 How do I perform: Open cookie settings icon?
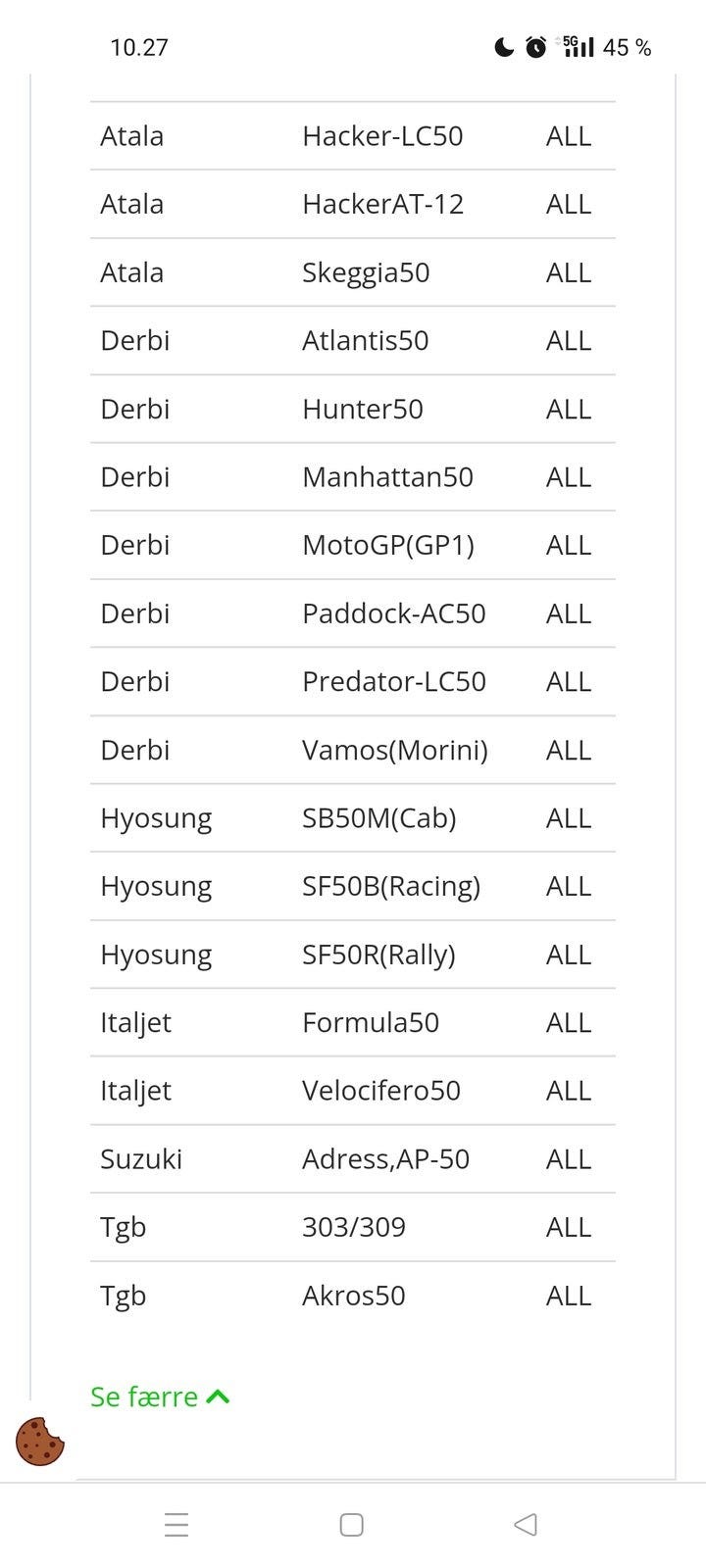point(40,1441)
